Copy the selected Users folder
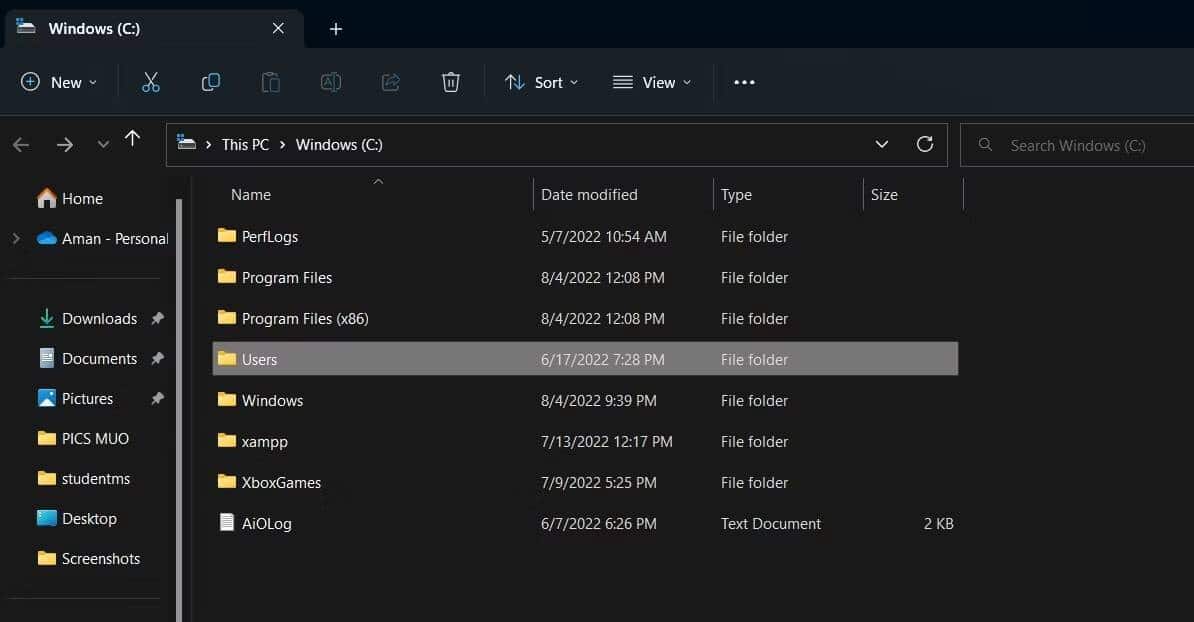This screenshot has height=622, width=1194. [210, 82]
